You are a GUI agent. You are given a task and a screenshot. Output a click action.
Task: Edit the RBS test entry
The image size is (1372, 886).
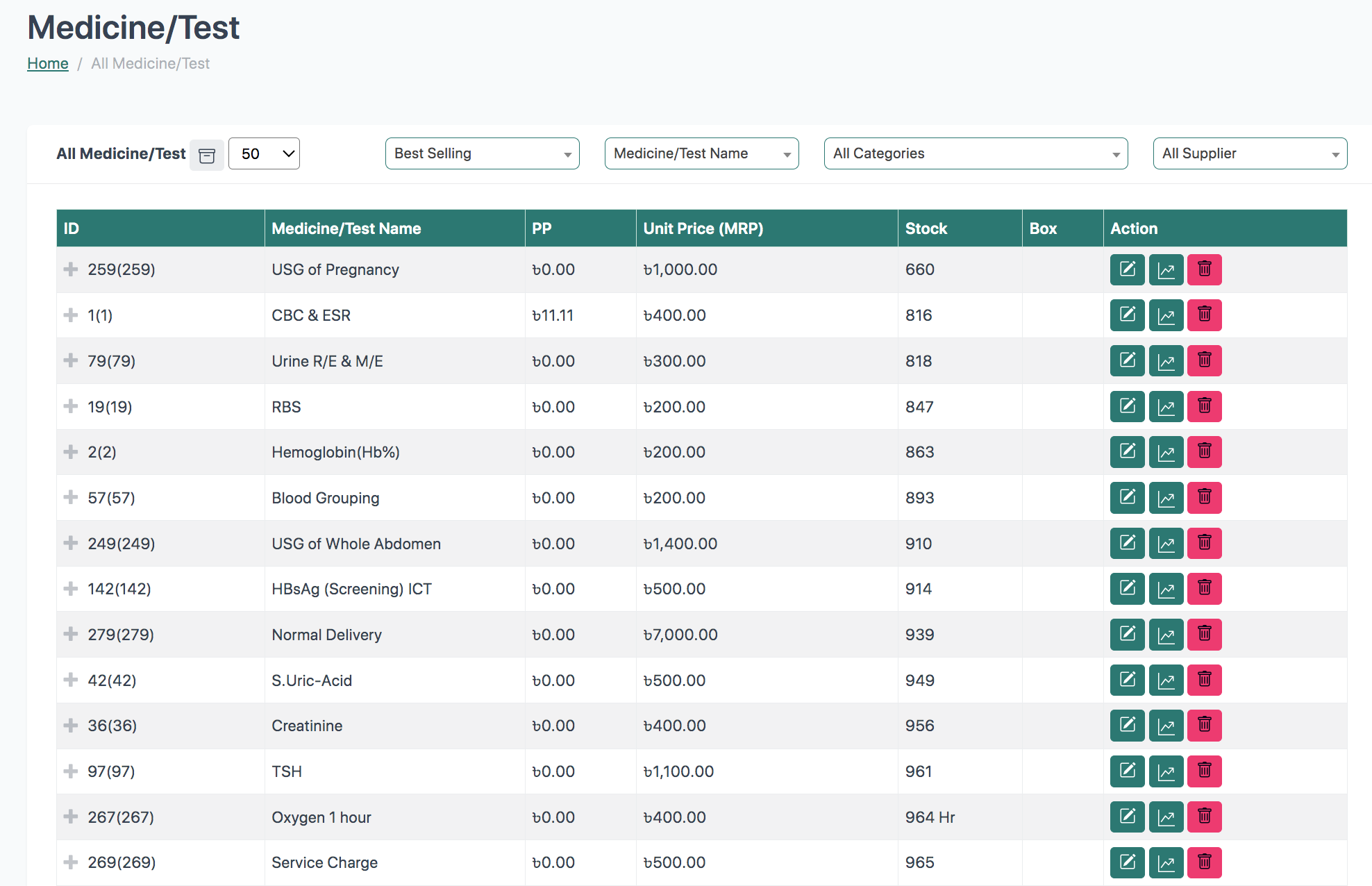click(x=1127, y=406)
